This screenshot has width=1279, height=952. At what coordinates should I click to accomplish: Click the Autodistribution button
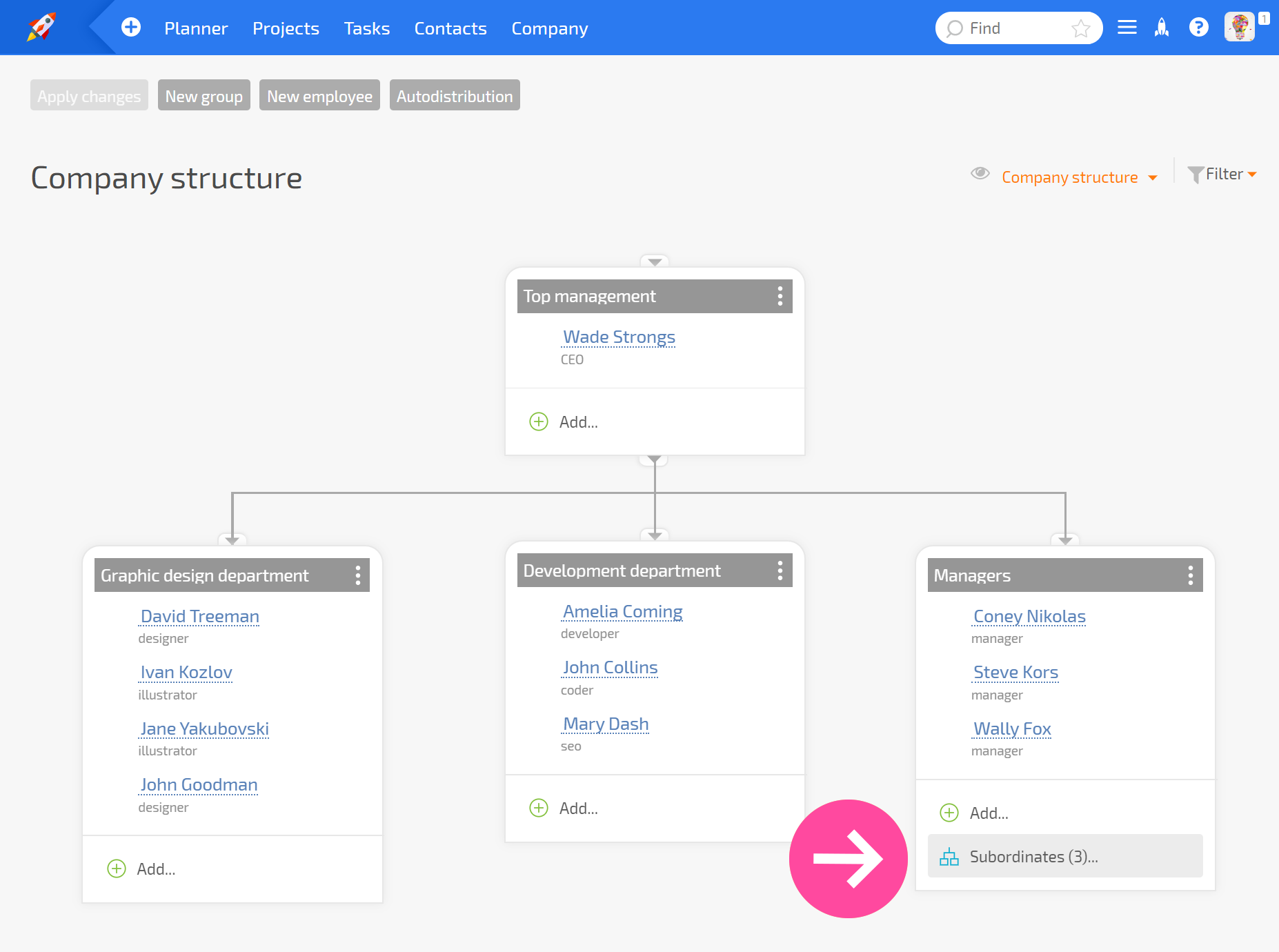coord(455,95)
